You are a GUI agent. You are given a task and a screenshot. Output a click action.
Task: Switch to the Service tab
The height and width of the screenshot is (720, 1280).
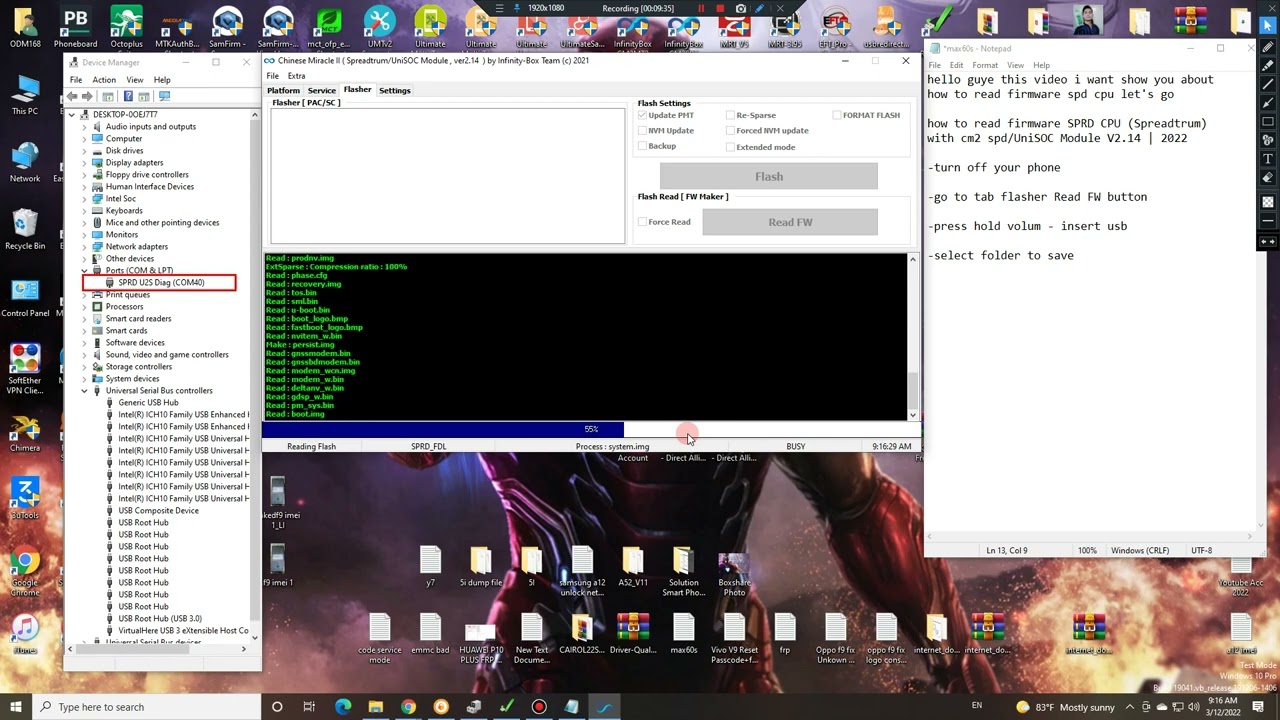321,90
